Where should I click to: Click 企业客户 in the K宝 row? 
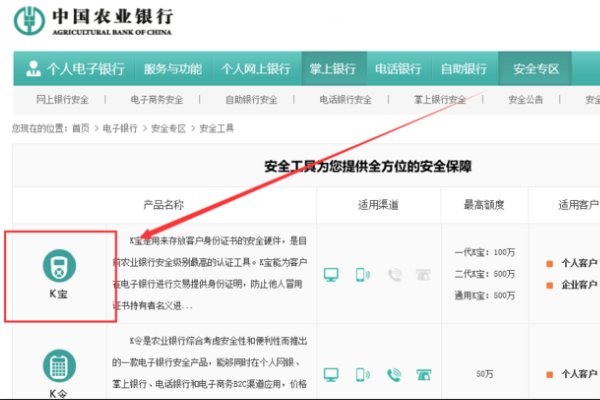coord(579,285)
